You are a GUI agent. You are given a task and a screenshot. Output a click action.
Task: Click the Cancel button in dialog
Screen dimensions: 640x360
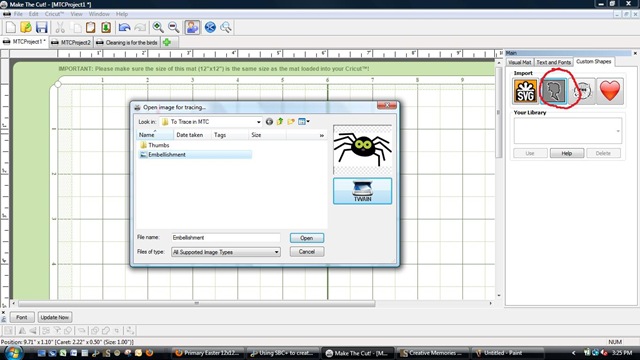307,252
